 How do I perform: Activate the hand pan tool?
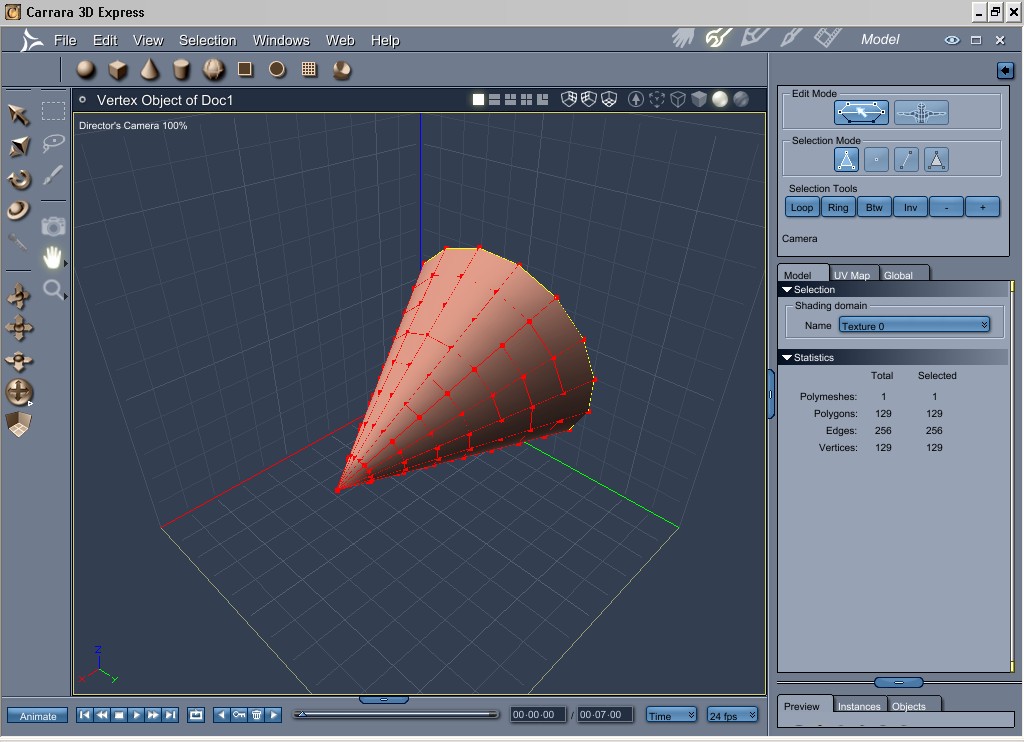(53, 258)
